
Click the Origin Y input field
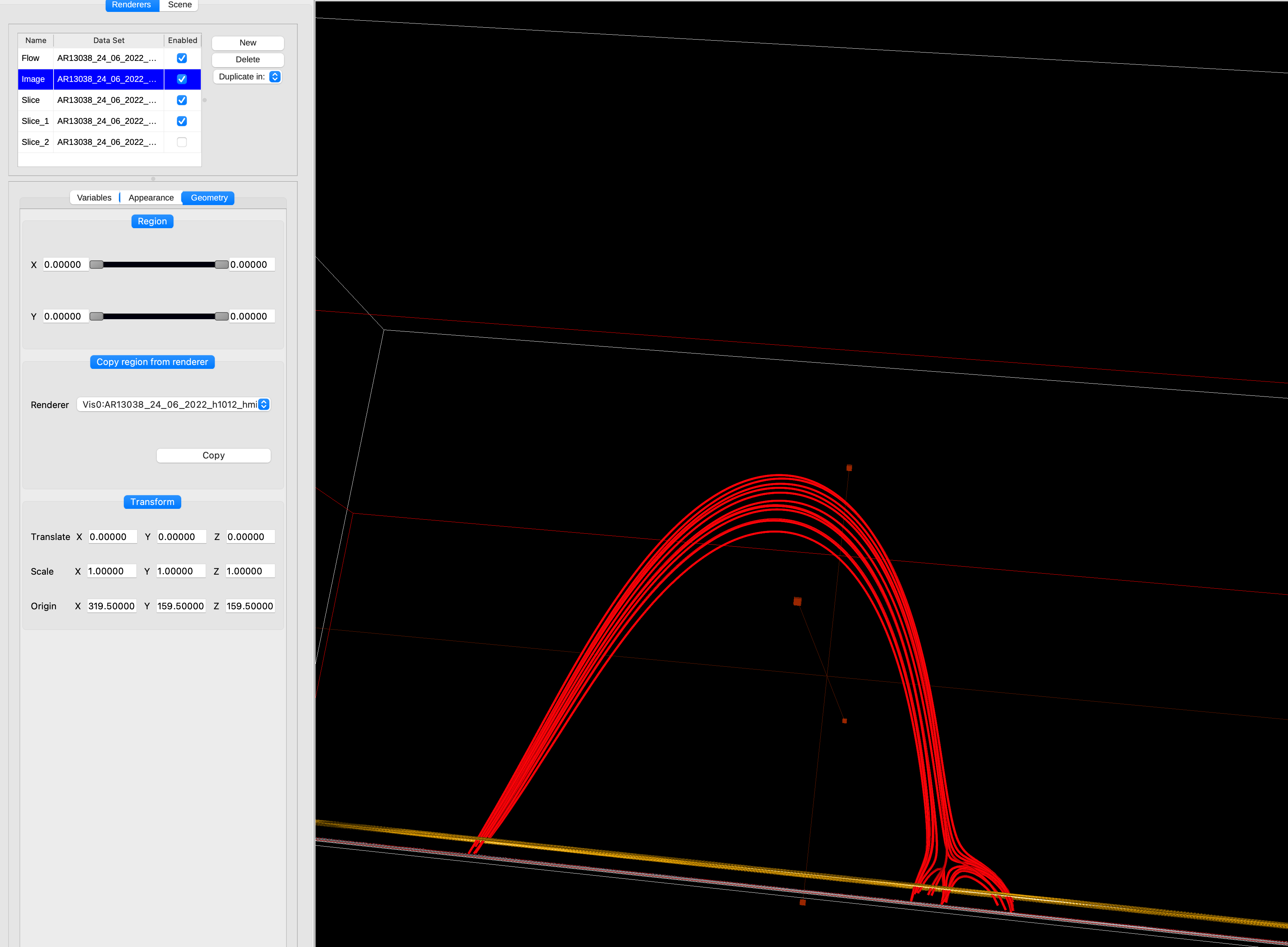tap(181, 606)
